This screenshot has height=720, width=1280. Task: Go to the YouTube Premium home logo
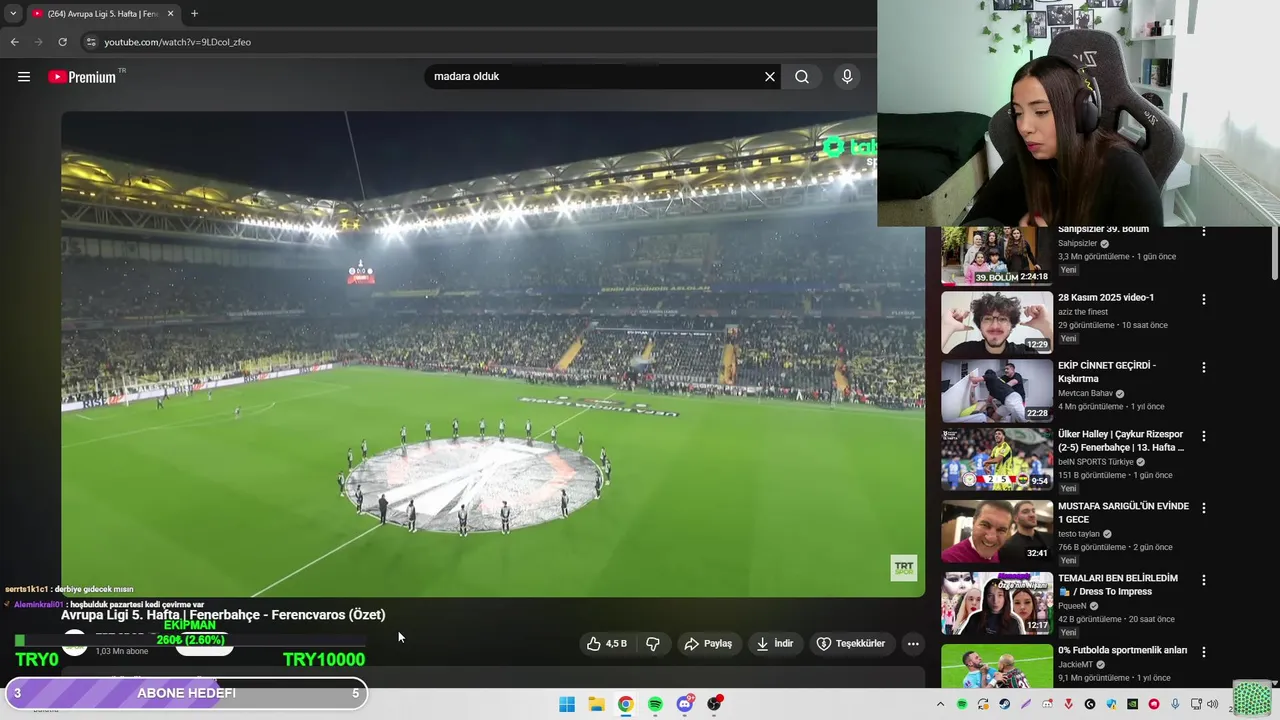tap(82, 77)
